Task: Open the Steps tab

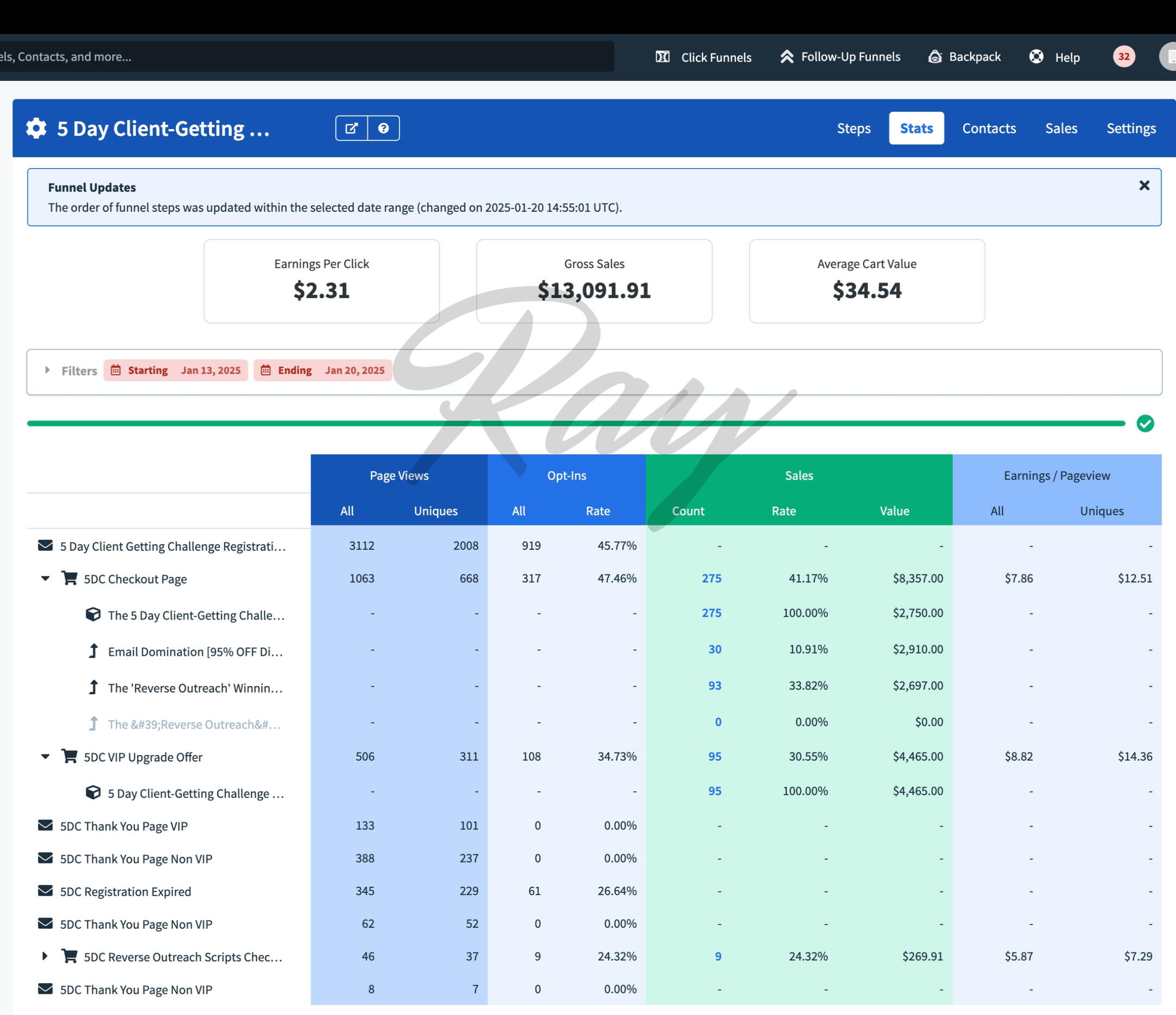Action: click(x=853, y=128)
